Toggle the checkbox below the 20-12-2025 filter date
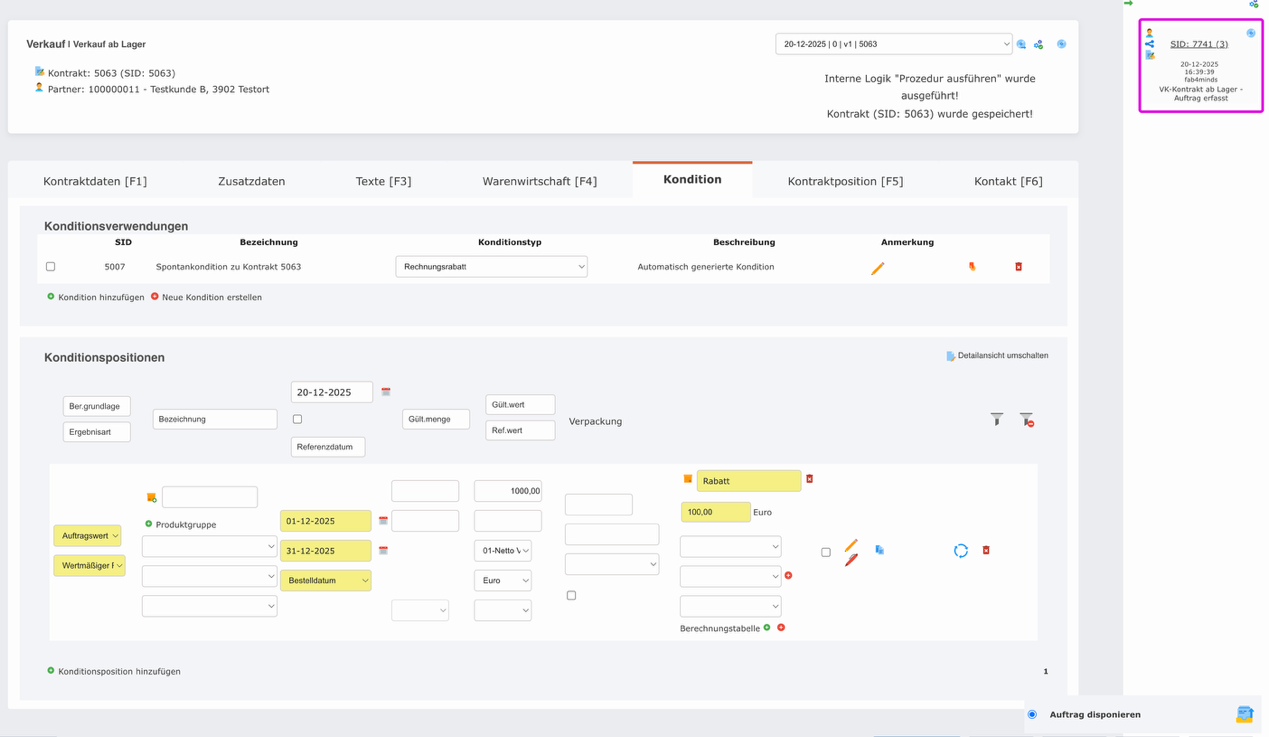Viewport: 1269px width, 737px height. click(297, 419)
